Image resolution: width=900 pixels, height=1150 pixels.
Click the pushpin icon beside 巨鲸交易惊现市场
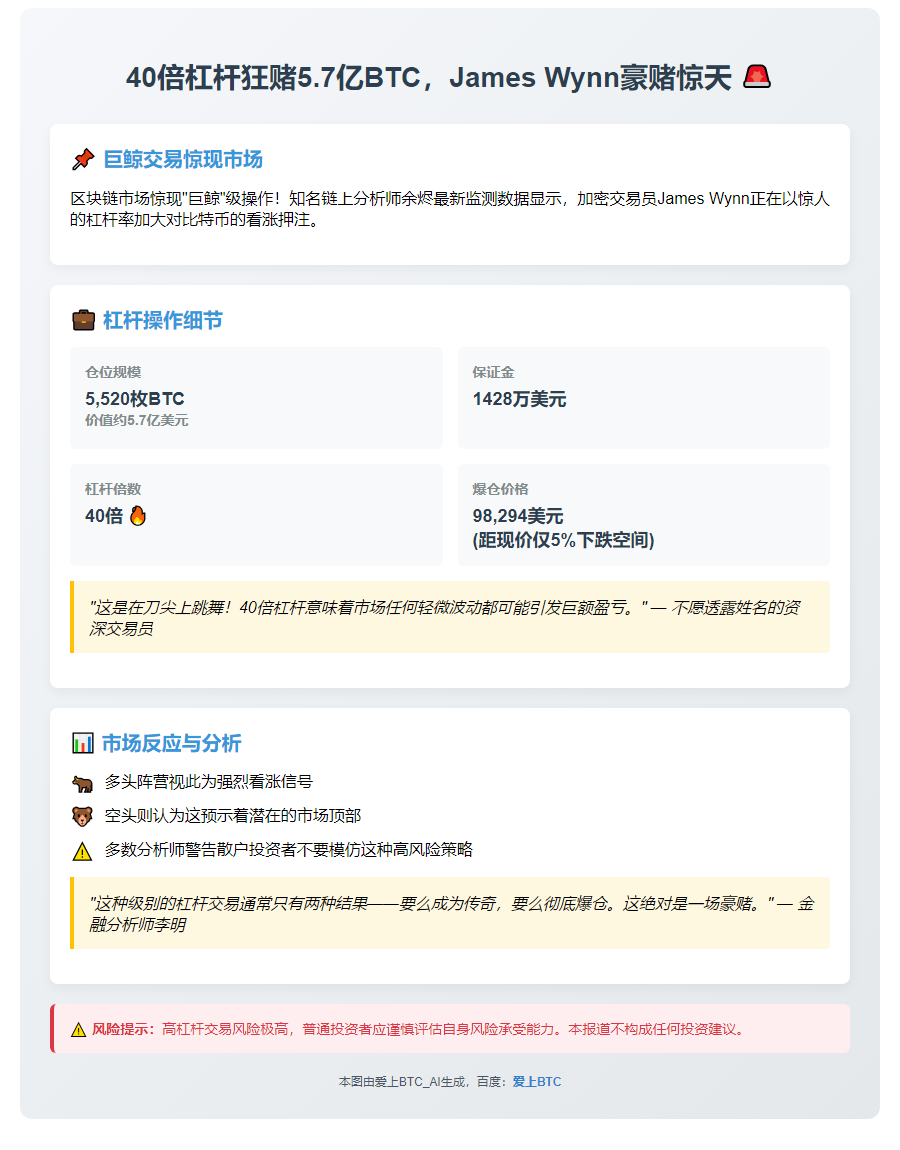click(x=83, y=159)
